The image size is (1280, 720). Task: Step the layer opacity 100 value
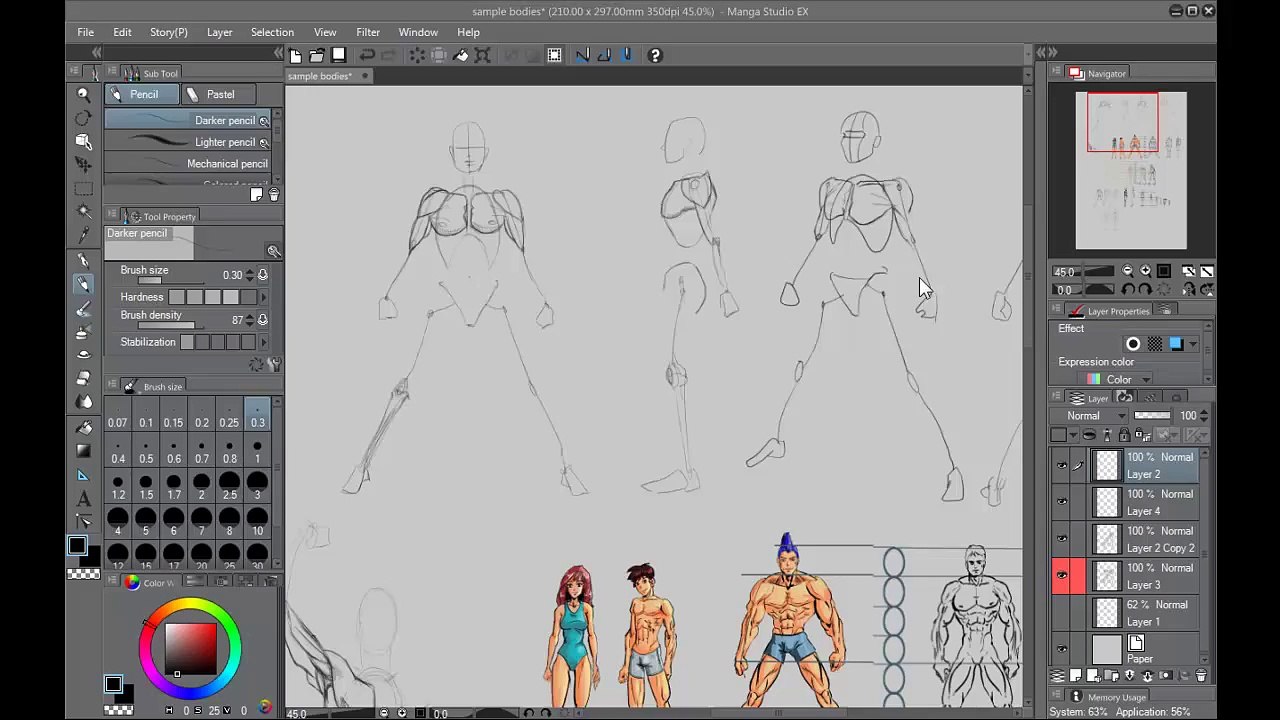pyautogui.click(x=1203, y=416)
